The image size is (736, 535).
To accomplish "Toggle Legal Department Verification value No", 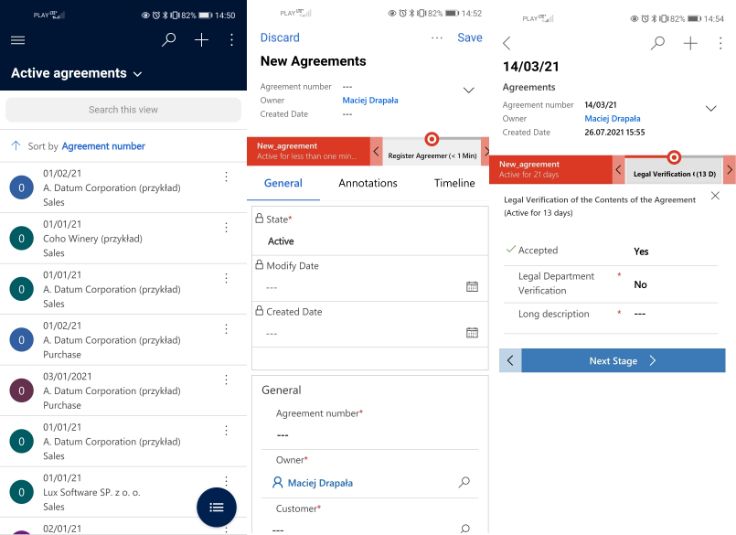I will [640, 284].
